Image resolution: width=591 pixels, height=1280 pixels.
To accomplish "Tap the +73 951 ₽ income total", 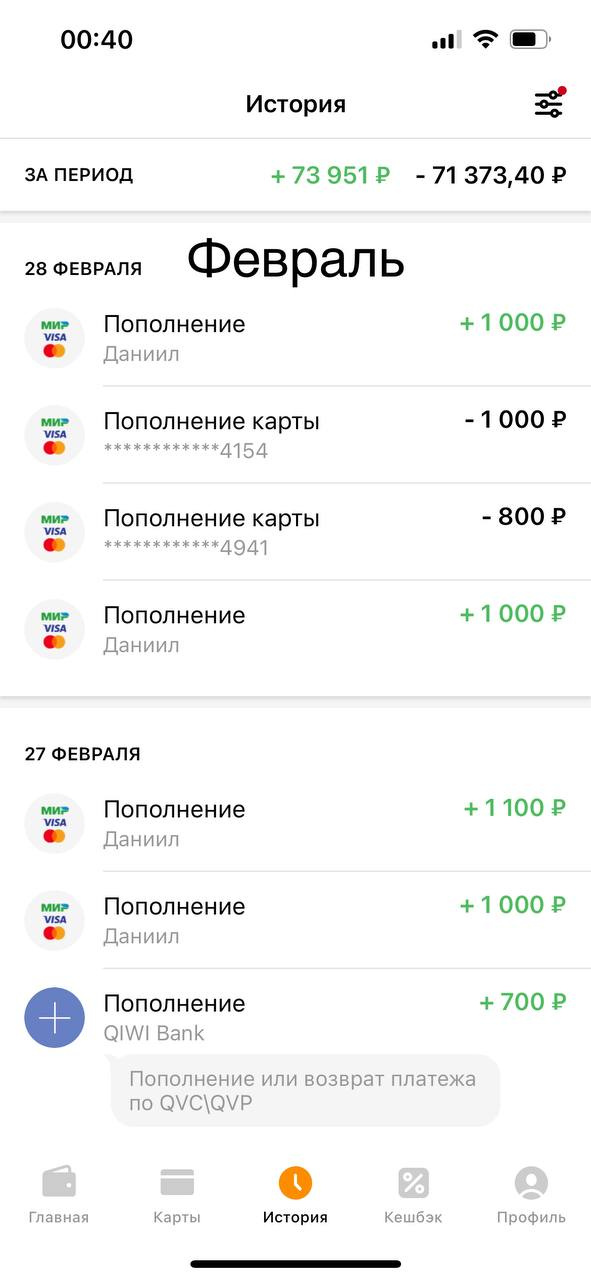I will 331,175.
